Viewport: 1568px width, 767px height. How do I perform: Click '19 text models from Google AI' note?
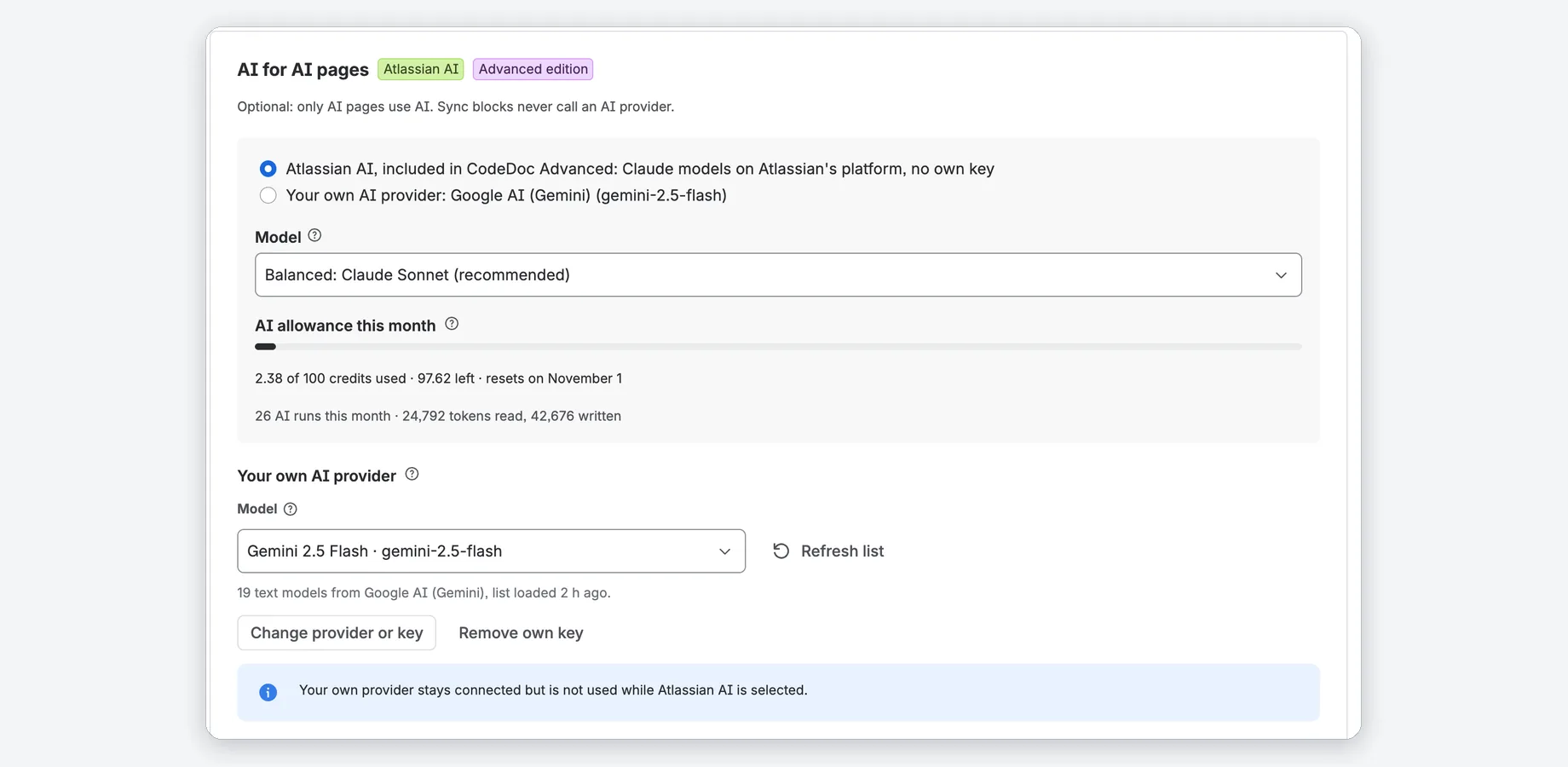424,592
